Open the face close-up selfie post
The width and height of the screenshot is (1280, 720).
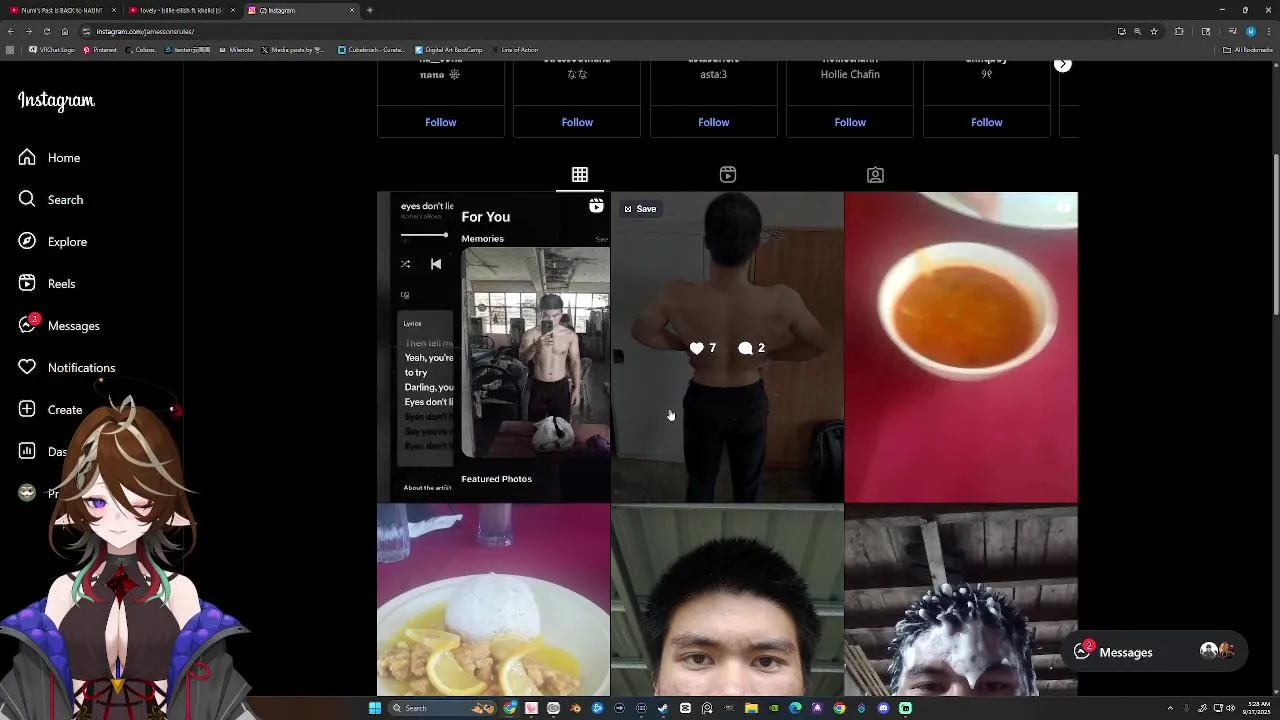727,600
